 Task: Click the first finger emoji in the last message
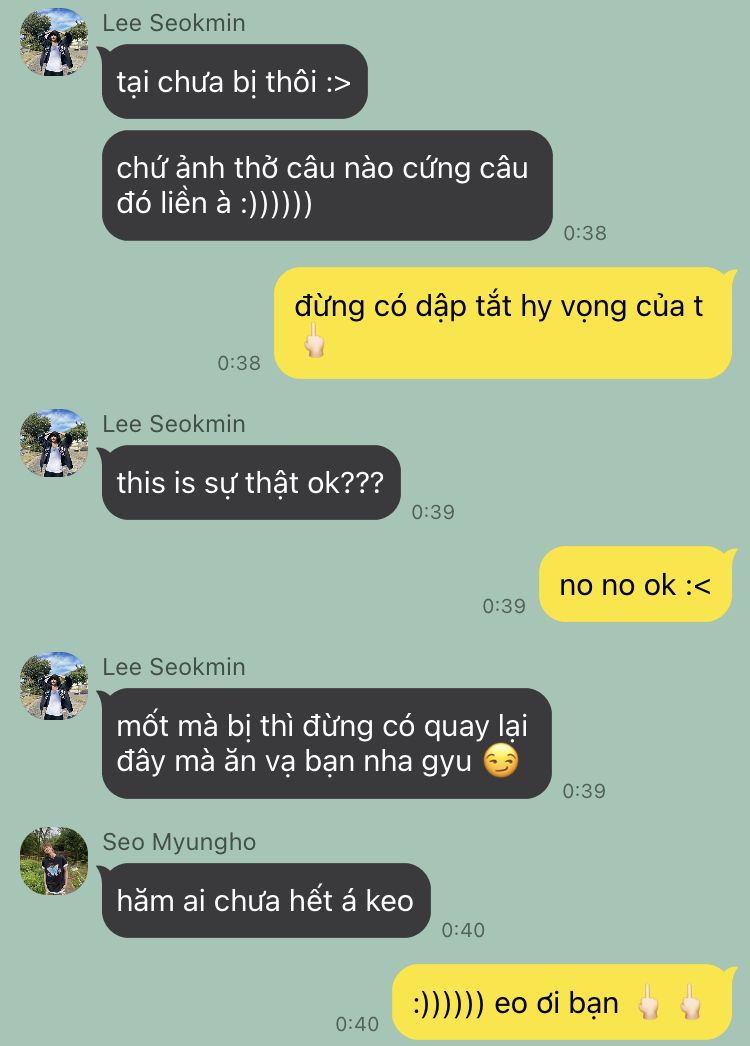[x=648, y=1002]
